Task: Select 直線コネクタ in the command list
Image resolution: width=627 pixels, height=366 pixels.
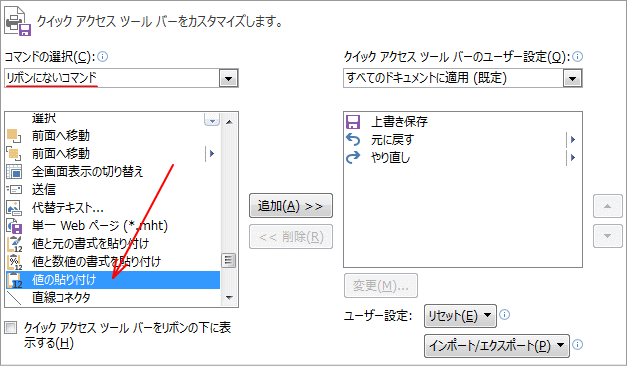Action: pos(113,298)
